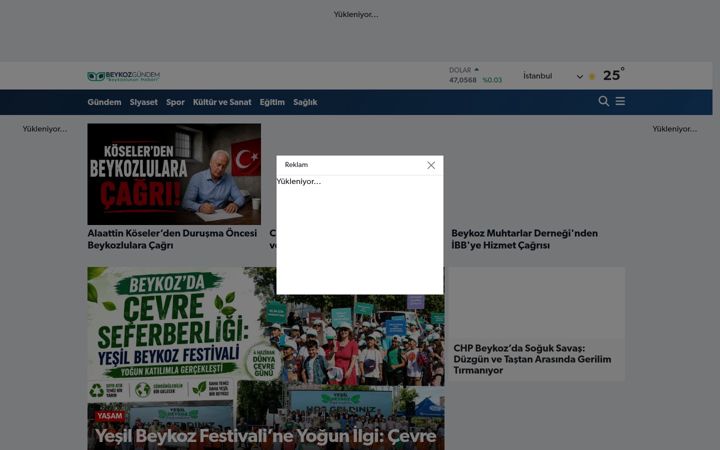
Task: Click the Köseler'den Beykozlulara Çağrı thumbnail
Action: tap(174, 174)
